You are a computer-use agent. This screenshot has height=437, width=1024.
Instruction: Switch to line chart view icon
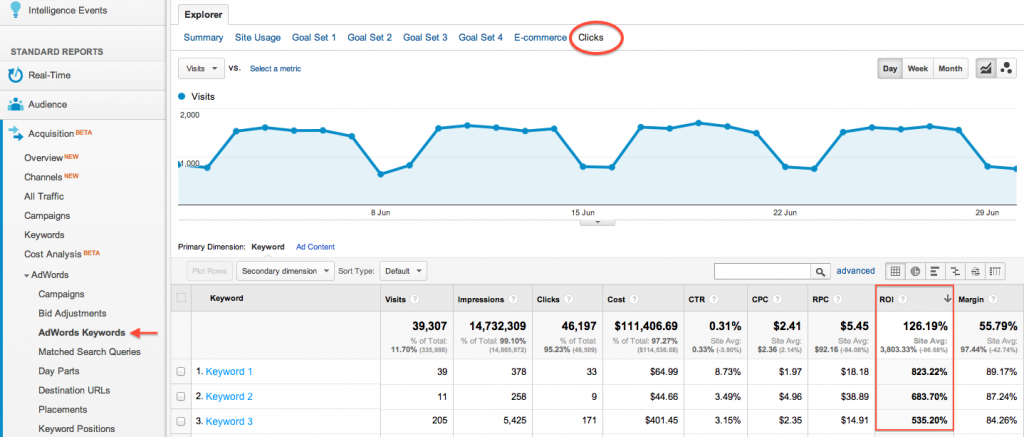point(988,68)
